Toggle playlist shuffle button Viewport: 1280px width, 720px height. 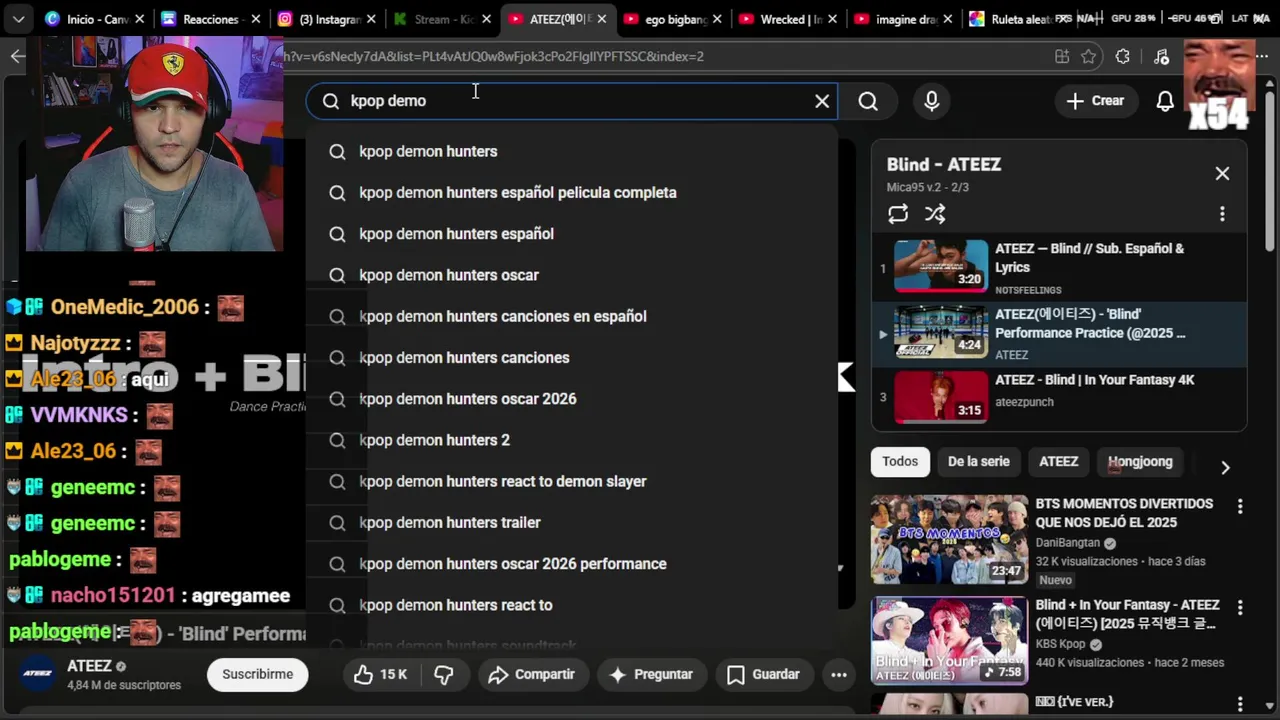click(x=935, y=214)
